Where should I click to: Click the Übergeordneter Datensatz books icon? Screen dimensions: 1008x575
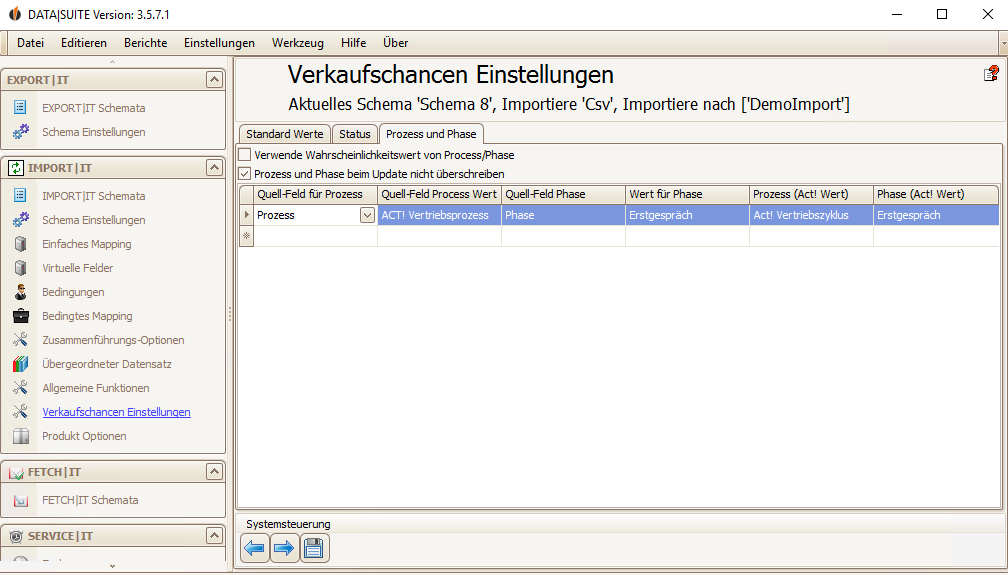[21, 364]
